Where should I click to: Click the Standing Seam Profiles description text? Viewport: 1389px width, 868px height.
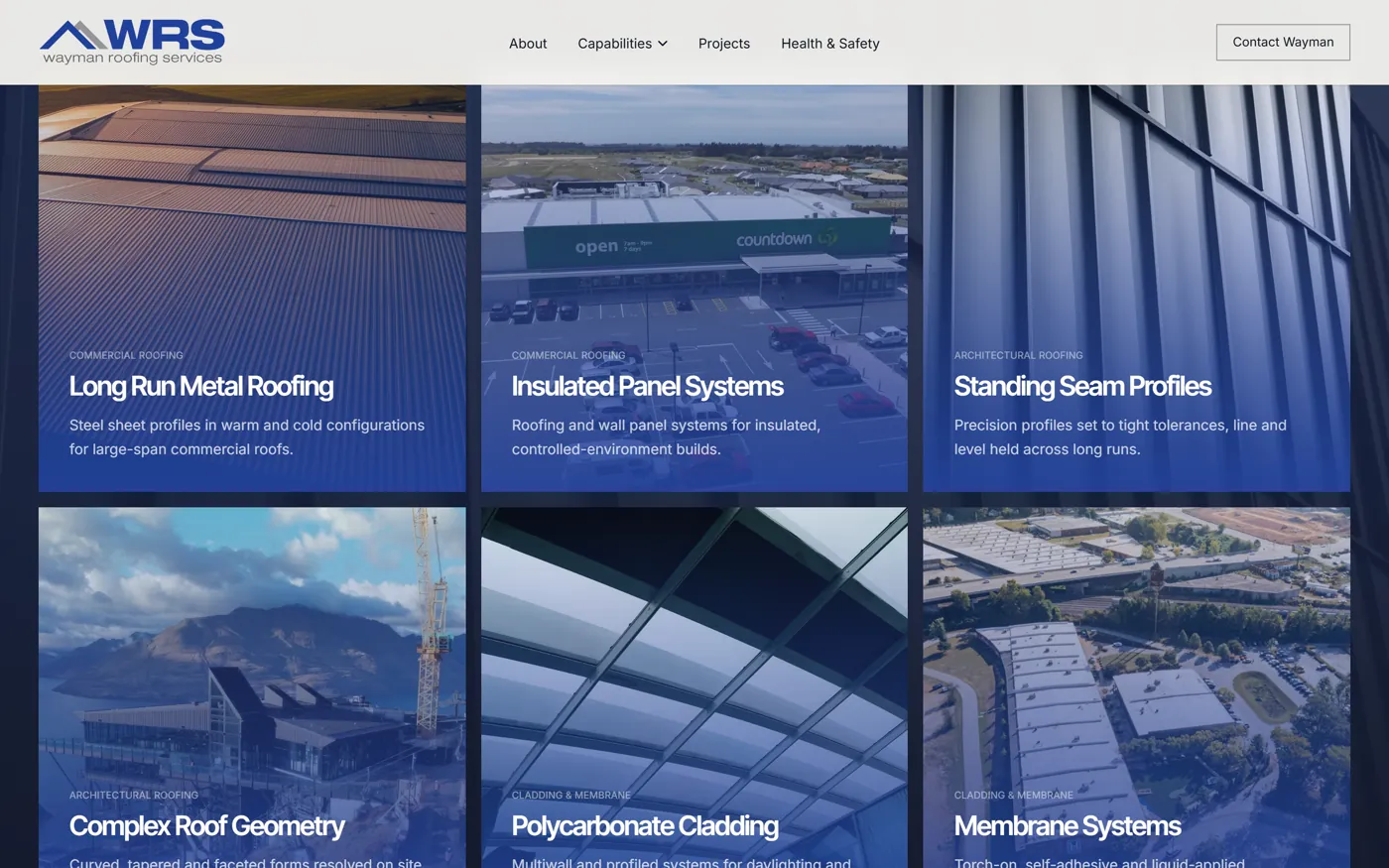(x=1120, y=437)
